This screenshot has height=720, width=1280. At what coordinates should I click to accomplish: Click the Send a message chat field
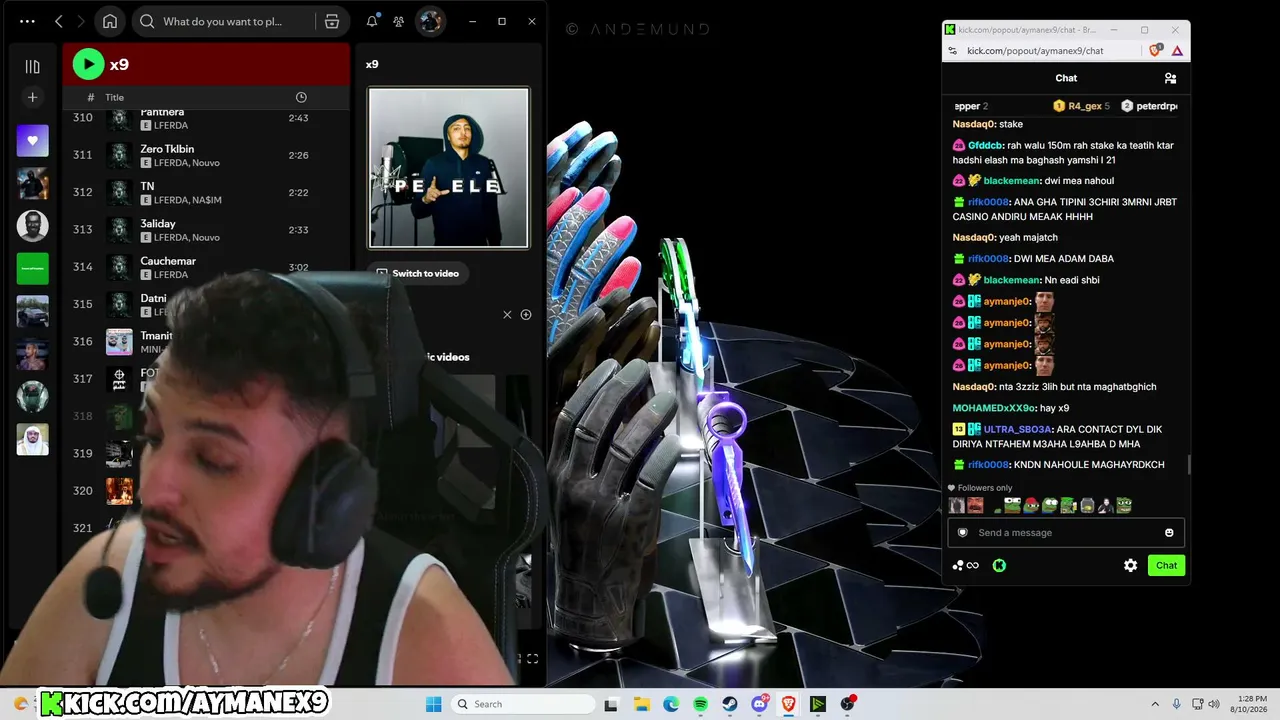click(x=1066, y=533)
